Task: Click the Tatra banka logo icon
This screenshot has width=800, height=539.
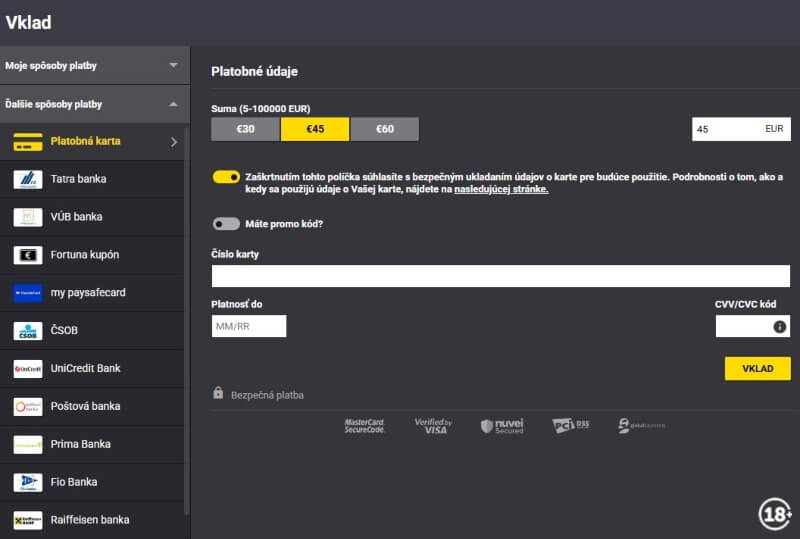Action: pyautogui.click(x=27, y=179)
